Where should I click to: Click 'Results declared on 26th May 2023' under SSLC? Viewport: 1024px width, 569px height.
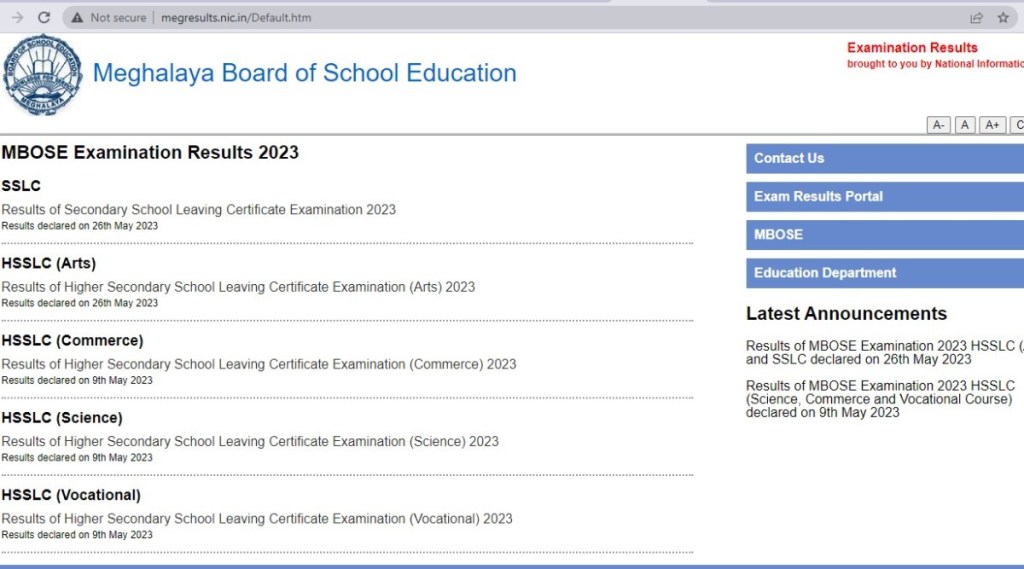(x=80, y=226)
